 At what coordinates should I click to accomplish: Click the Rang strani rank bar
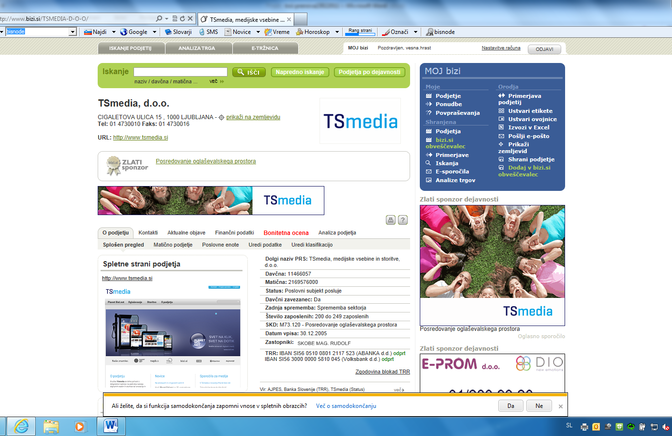360,32
